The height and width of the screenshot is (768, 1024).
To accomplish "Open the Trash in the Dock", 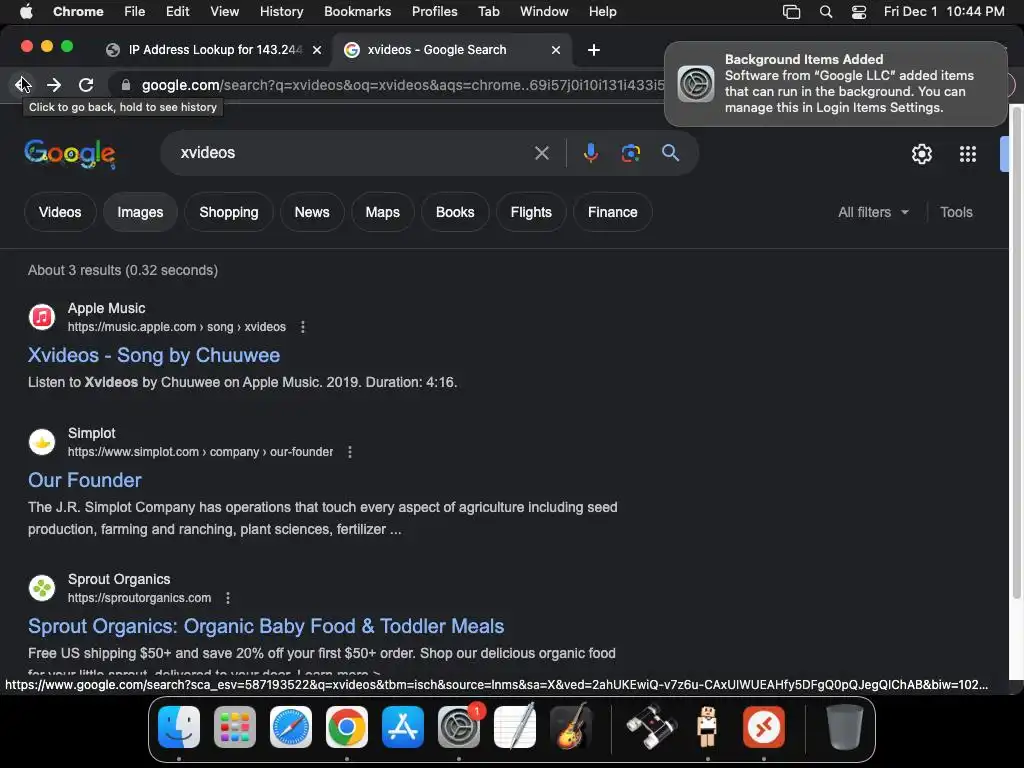I will (845, 727).
